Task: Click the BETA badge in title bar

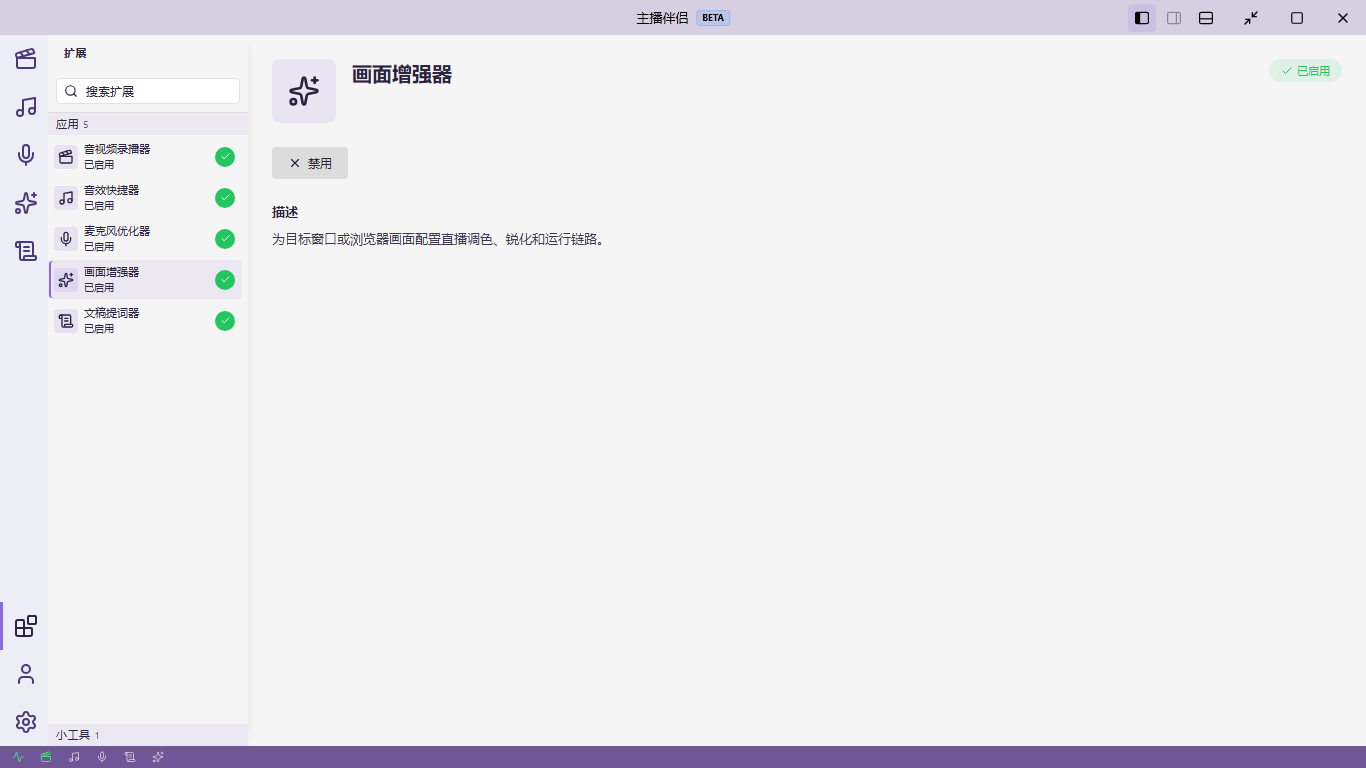Action: (713, 18)
